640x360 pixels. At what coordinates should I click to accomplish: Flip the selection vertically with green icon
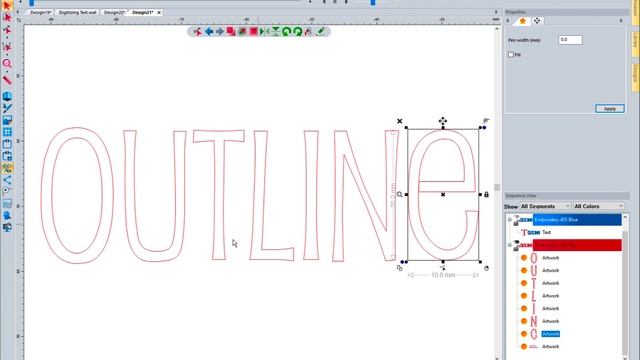point(276,31)
